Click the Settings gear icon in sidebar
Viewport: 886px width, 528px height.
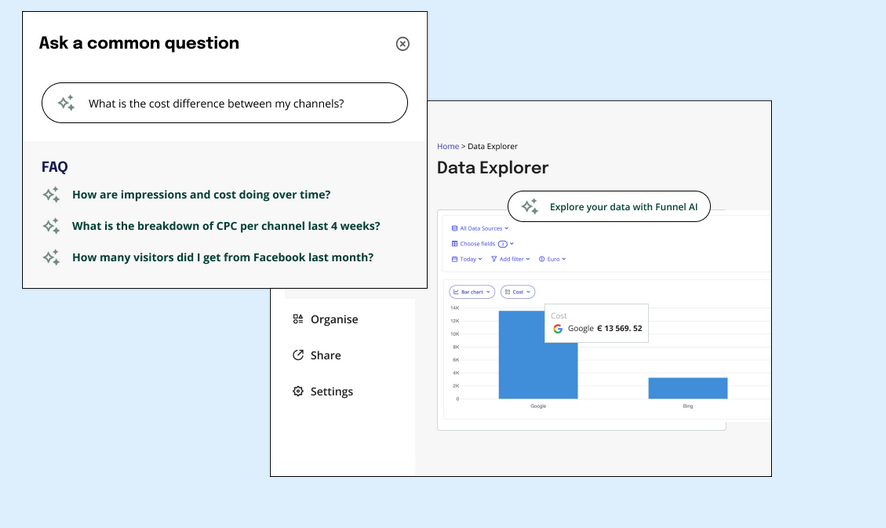(x=298, y=391)
